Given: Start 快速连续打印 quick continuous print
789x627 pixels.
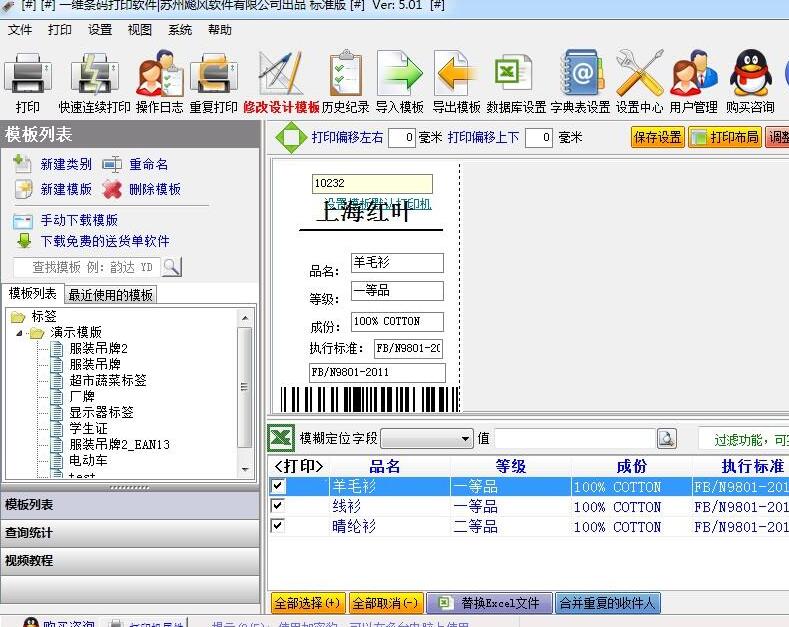Looking at the screenshot, I should point(94,74).
